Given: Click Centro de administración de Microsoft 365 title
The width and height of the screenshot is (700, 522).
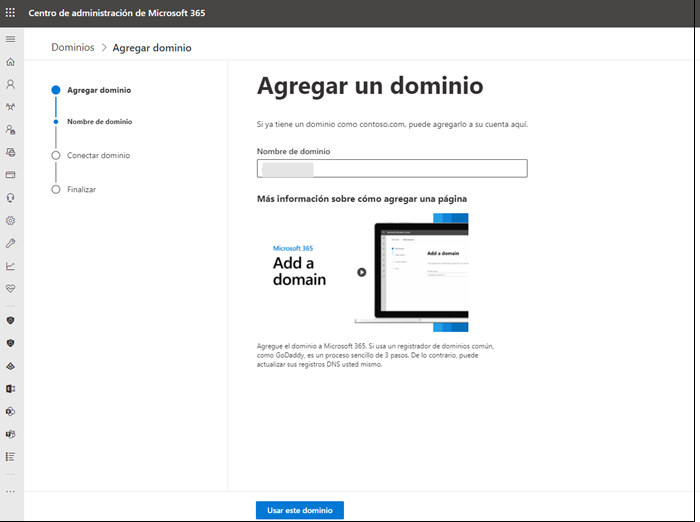Looking at the screenshot, I should [117, 13].
